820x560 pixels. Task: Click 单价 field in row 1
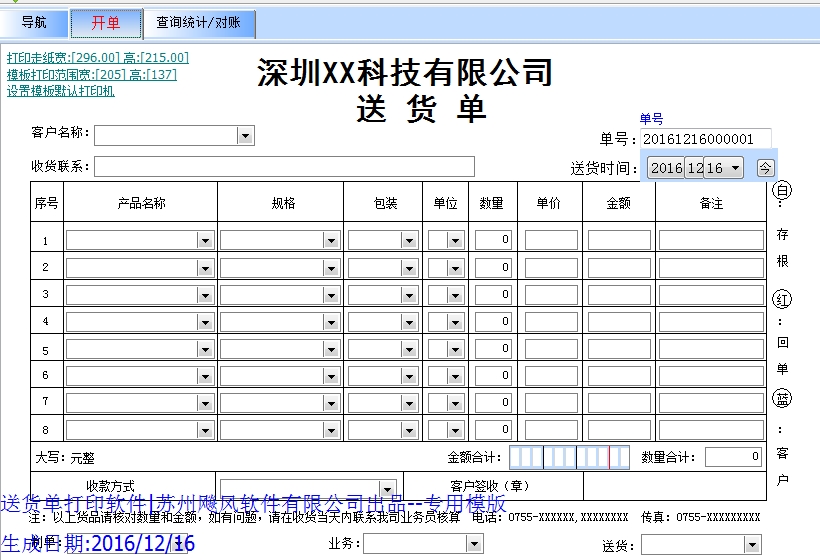[x=551, y=240]
